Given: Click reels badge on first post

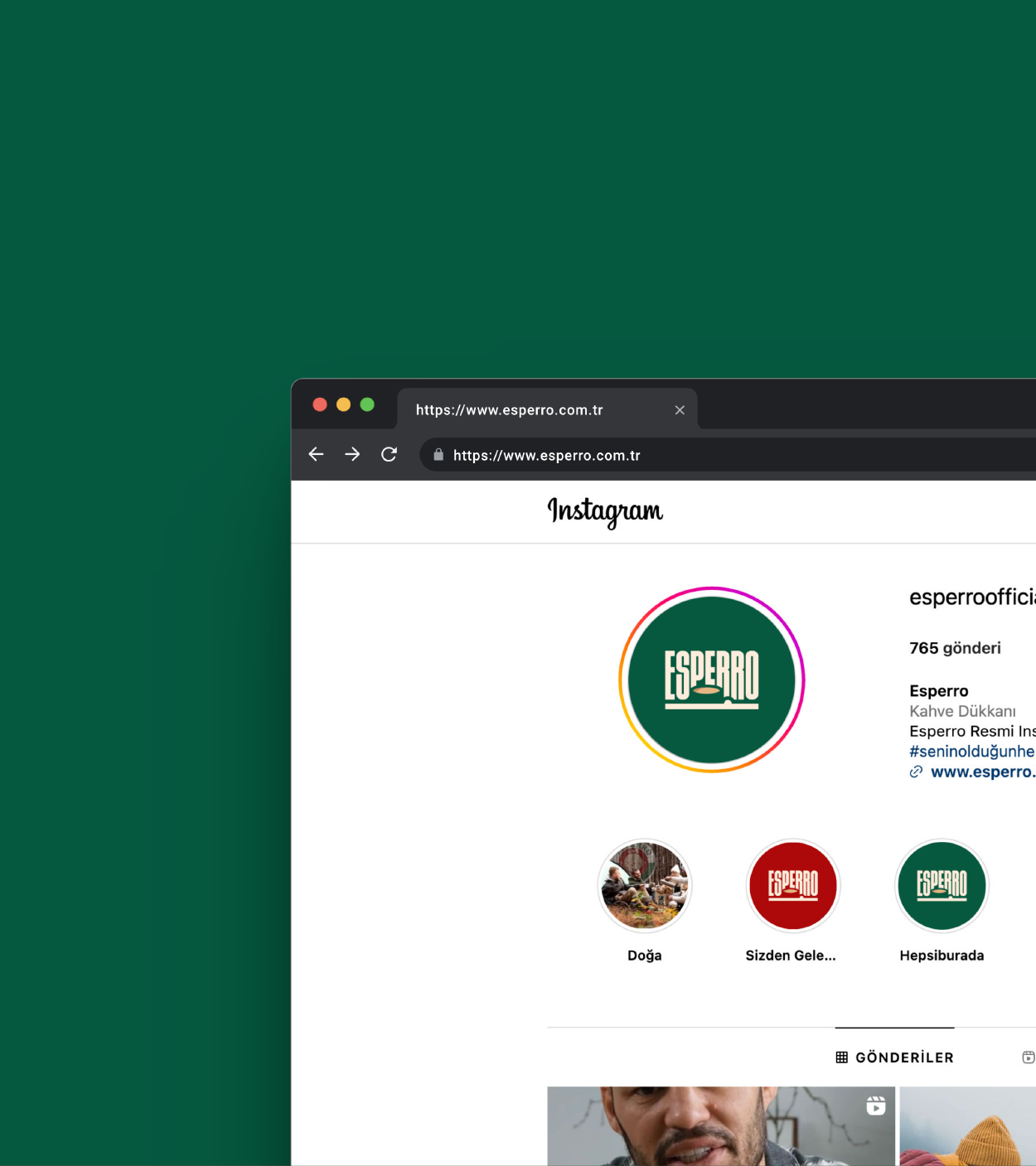Looking at the screenshot, I should point(876,1106).
